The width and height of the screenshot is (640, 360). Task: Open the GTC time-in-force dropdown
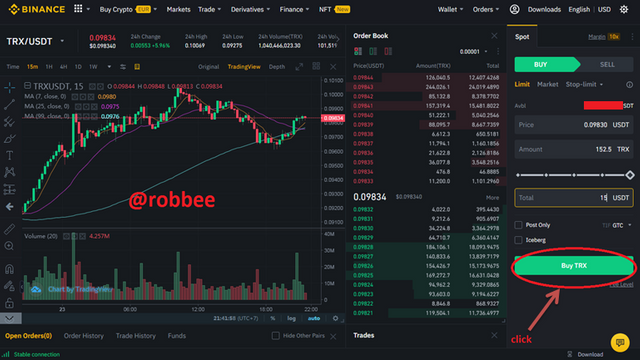coord(622,225)
